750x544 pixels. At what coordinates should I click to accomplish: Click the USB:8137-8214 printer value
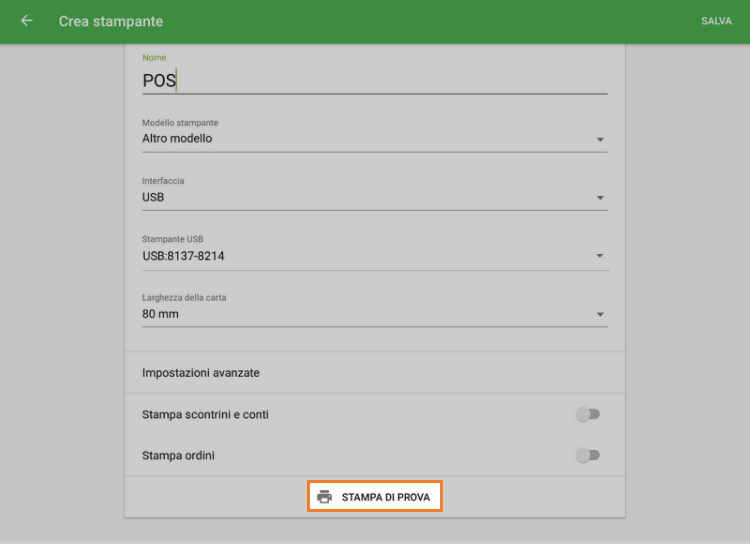[x=183, y=255]
